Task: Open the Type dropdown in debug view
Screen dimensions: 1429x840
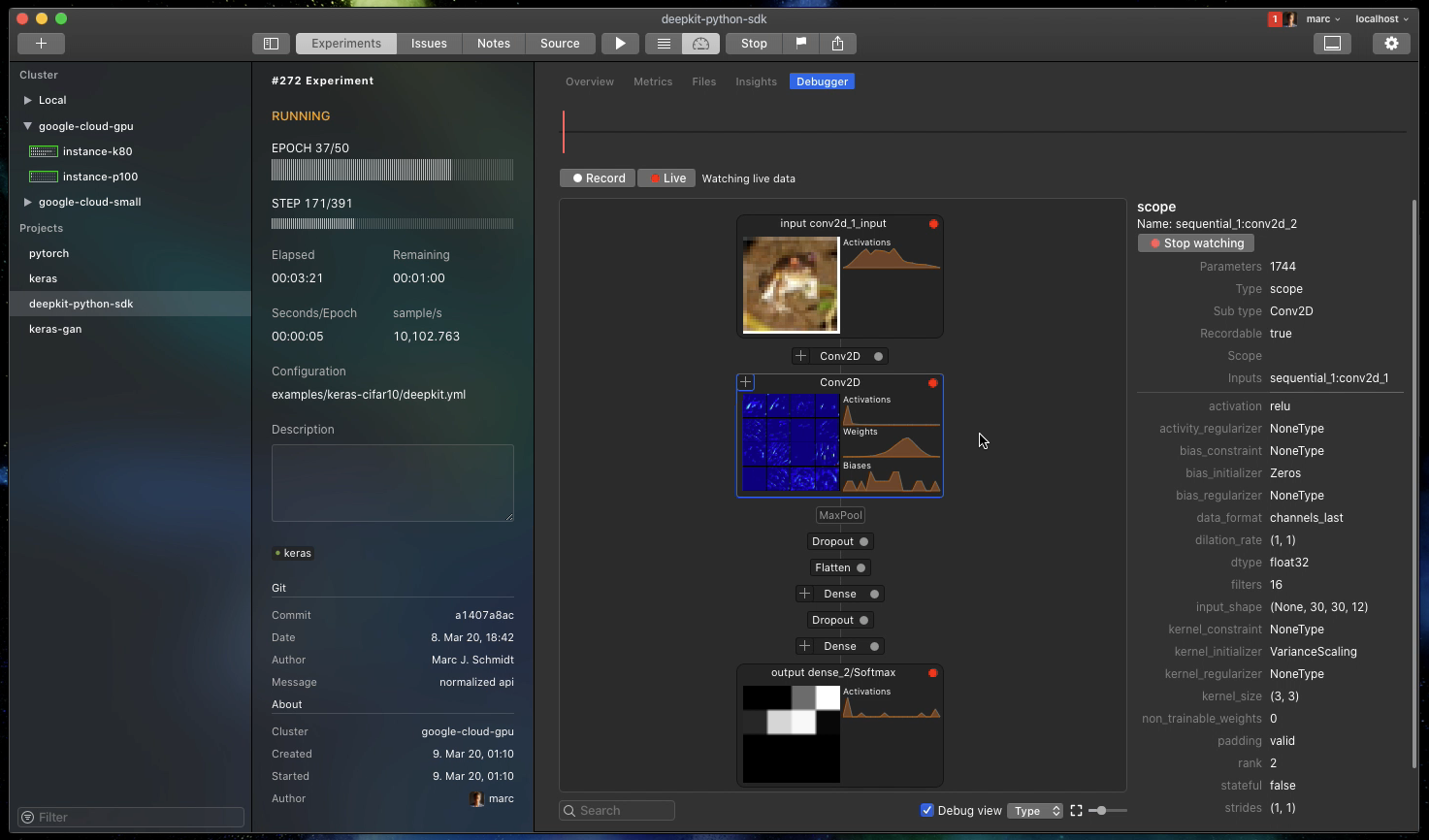Action: [x=1034, y=810]
